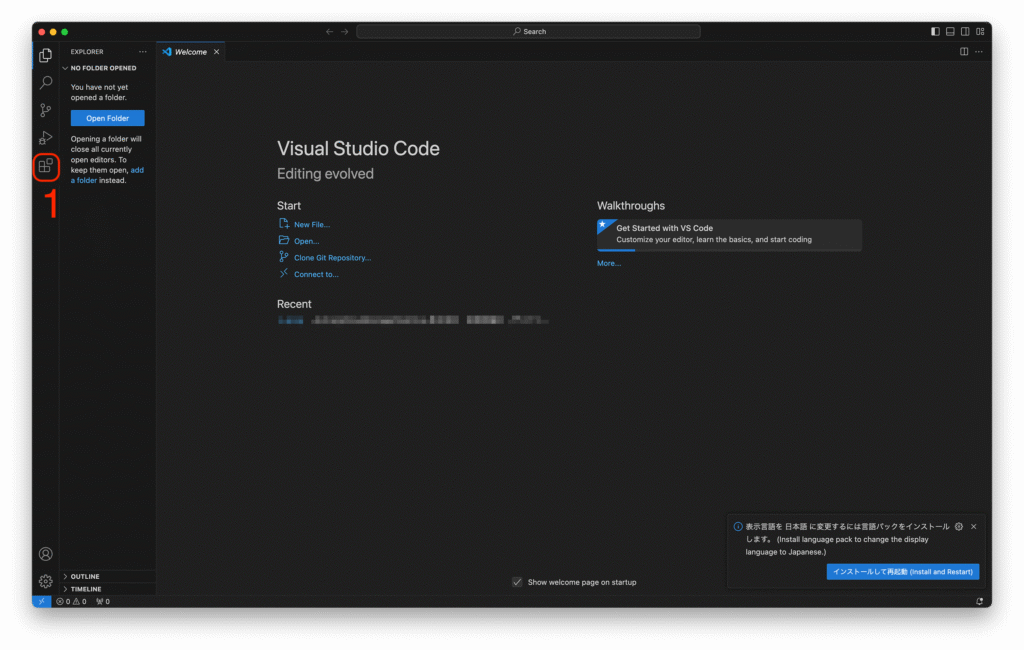Image resolution: width=1024 pixels, height=650 pixels.
Task: Select the Welcome tab
Action: pos(191,52)
